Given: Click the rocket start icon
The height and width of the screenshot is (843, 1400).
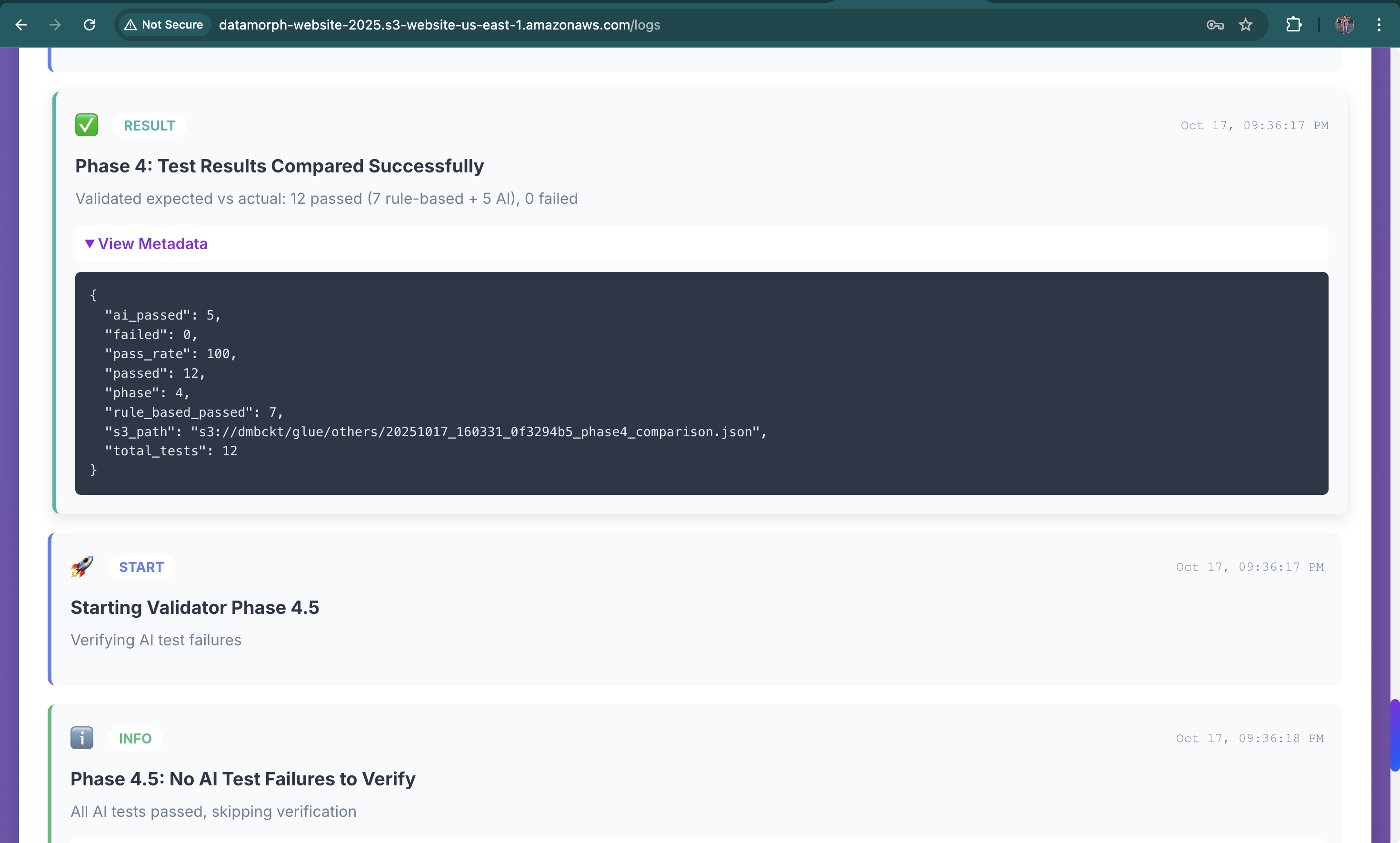Looking at the screenshot, I should (82, 566).
